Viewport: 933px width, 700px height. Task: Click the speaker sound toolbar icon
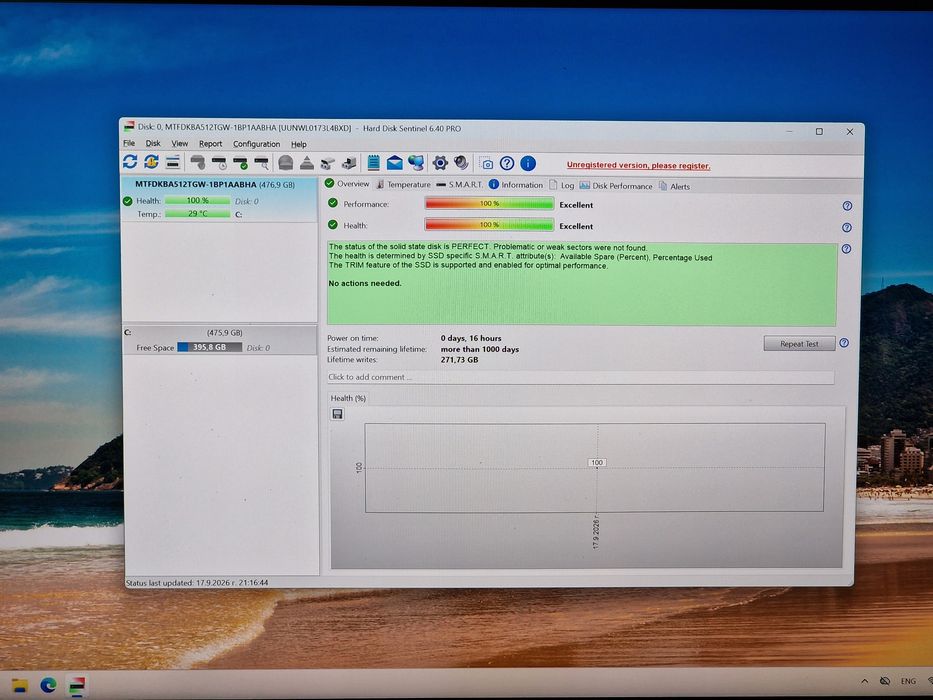click(x=461, y=163)
